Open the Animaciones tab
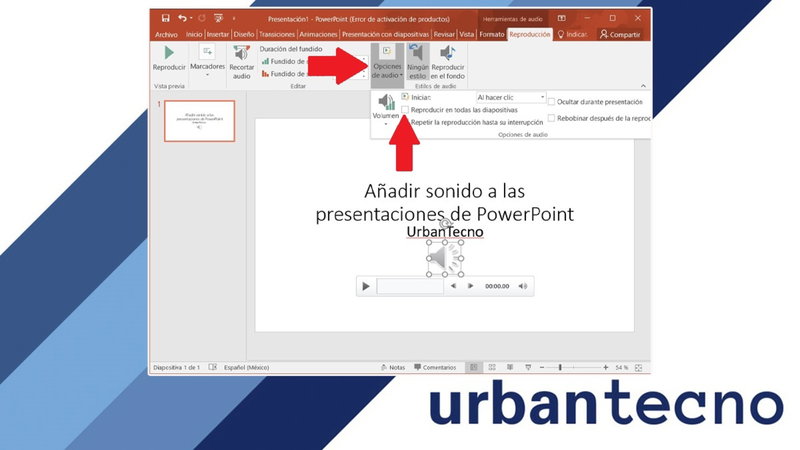 [318, 35]
